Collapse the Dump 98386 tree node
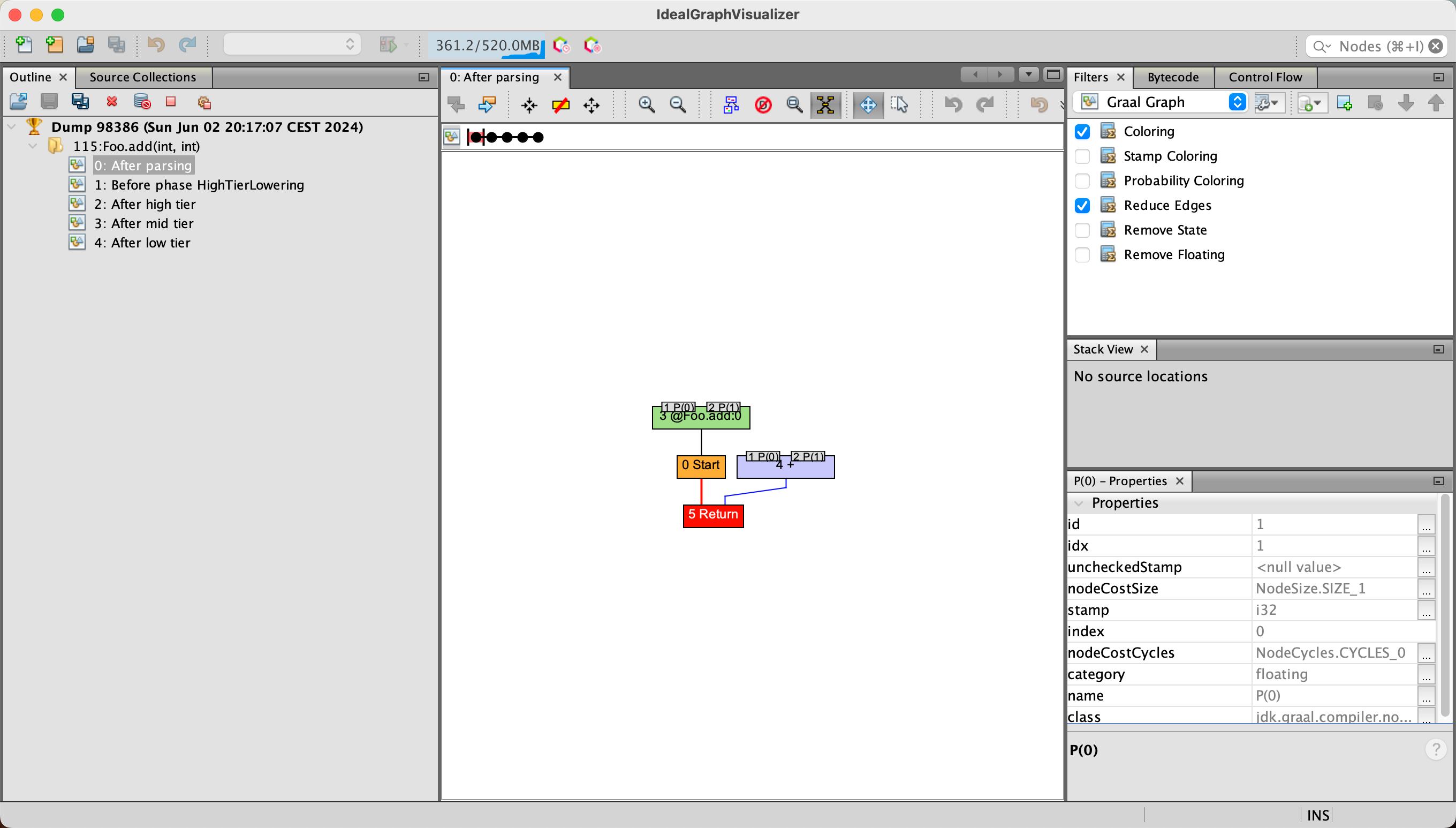 (x=11, y=126)
